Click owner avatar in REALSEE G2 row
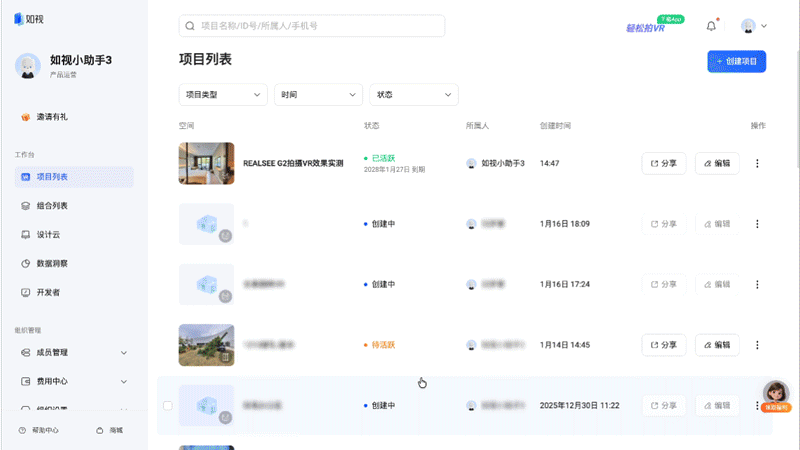800x450 pixels. click(471, 163)
